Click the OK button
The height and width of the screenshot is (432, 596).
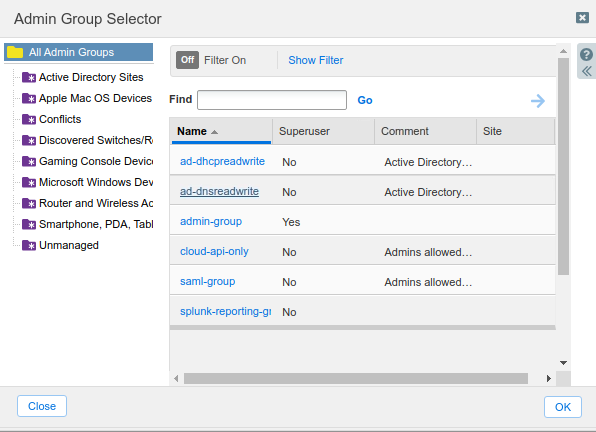pos(563,407)
